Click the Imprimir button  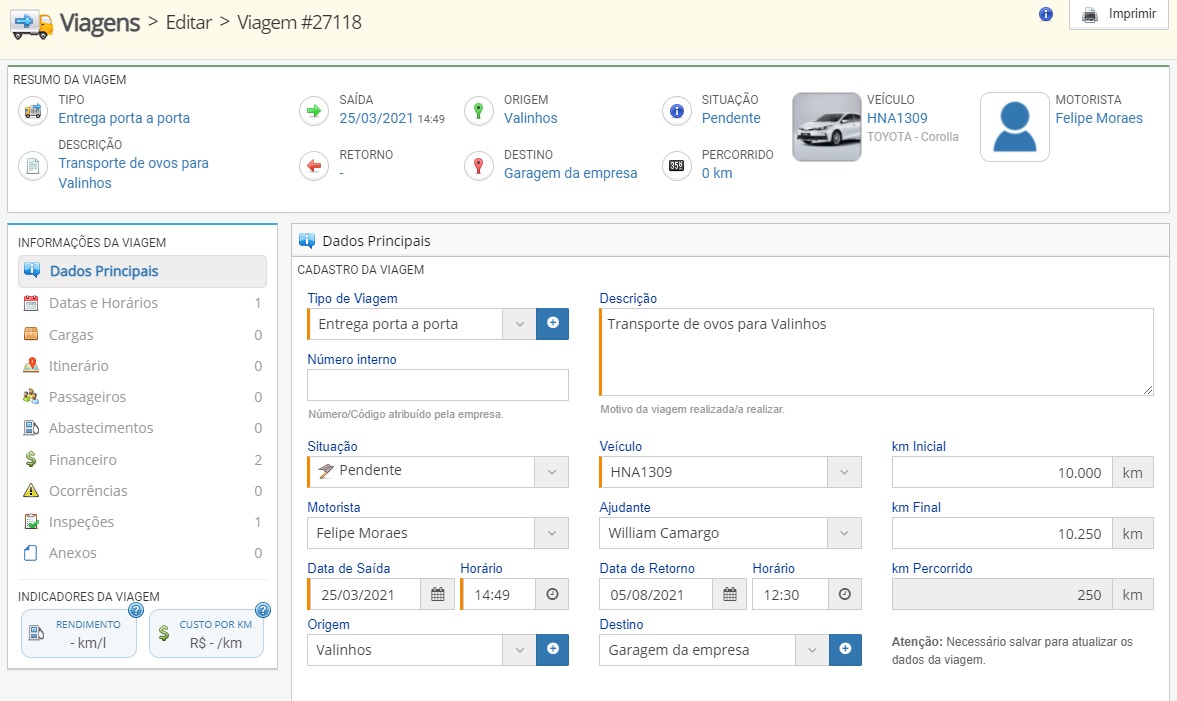(x=1119, y=14)
